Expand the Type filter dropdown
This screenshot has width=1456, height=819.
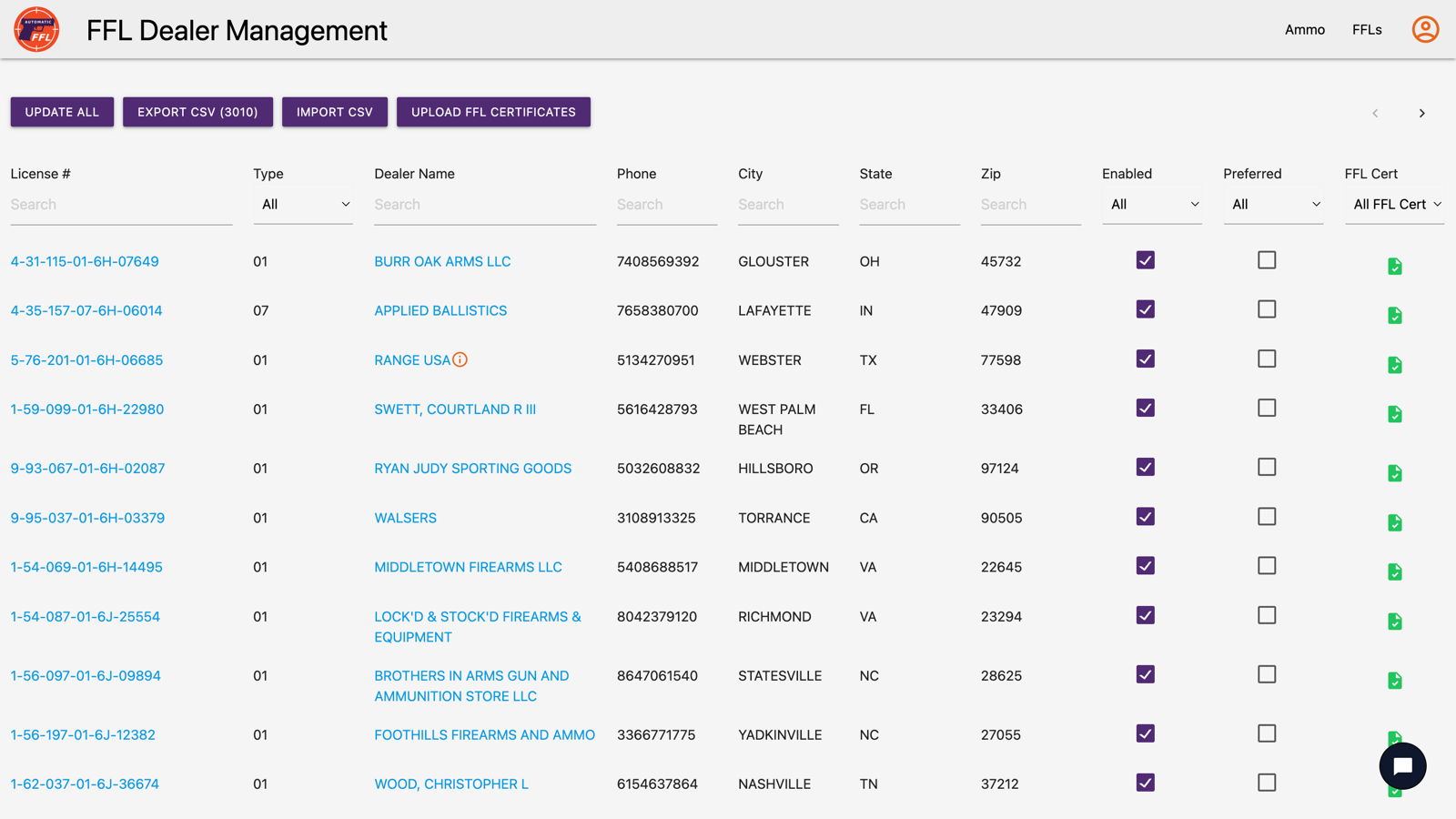click(303, 205)
